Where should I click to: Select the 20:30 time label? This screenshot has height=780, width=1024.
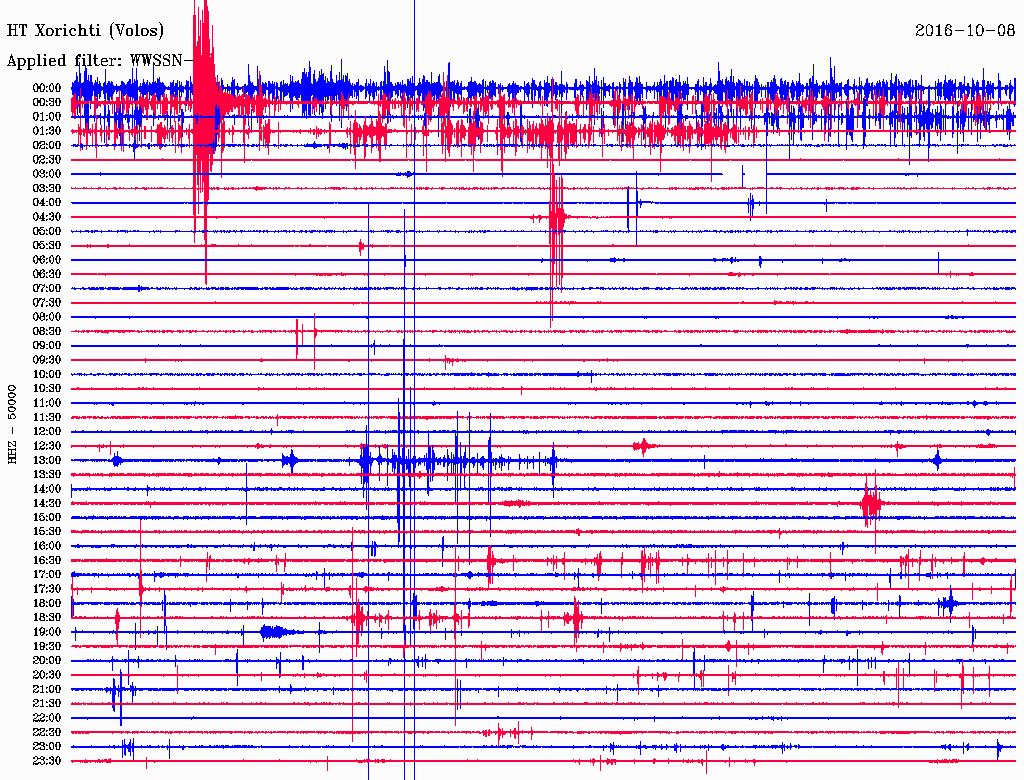click(x=47, y=675)
